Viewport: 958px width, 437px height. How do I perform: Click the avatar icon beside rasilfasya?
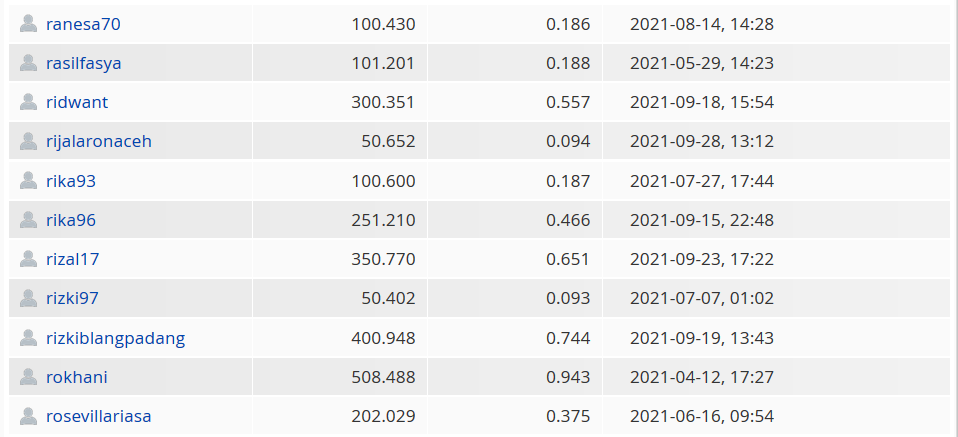(28, 63)
